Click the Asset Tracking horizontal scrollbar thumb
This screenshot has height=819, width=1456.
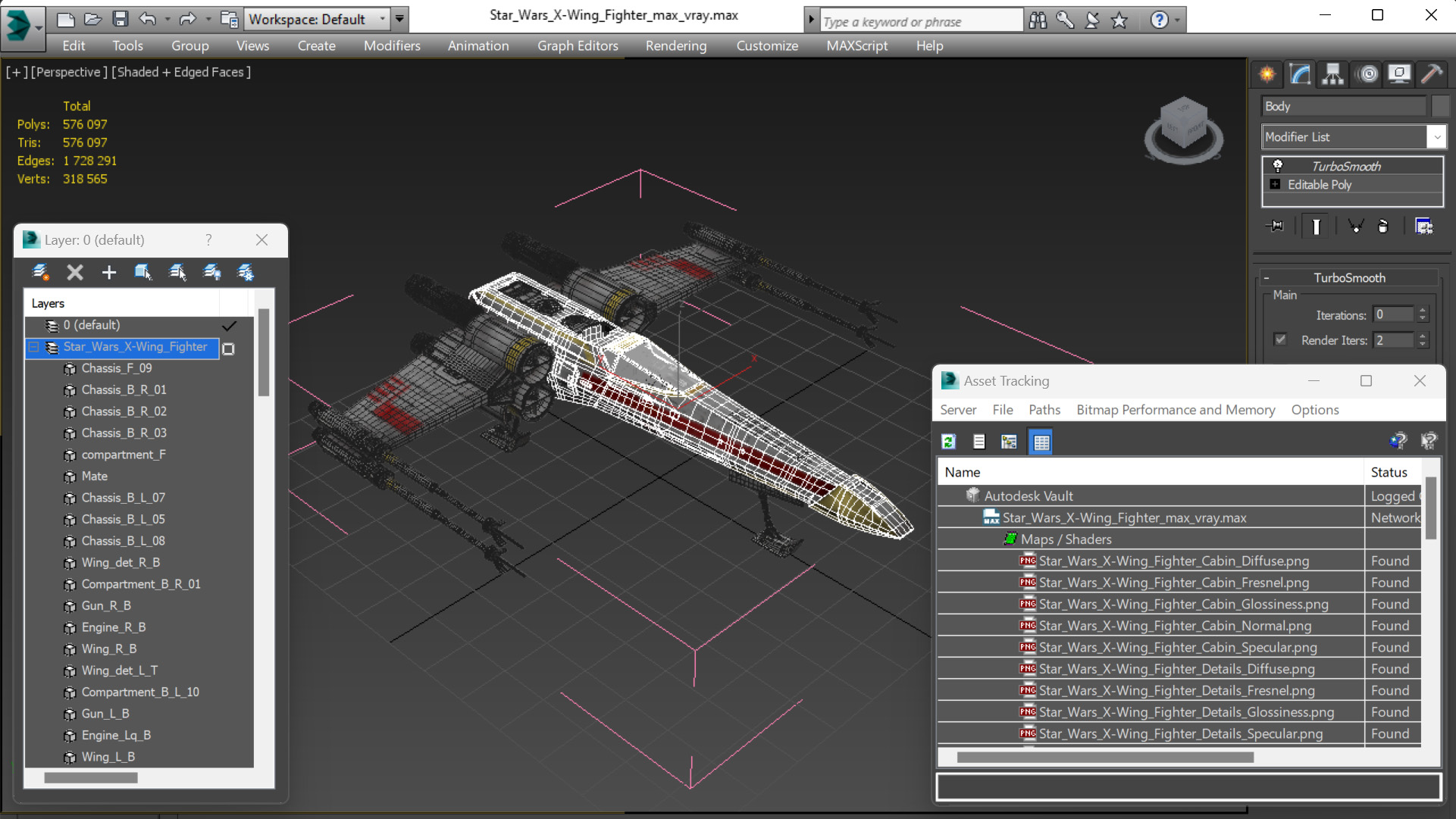point(1105,757)
